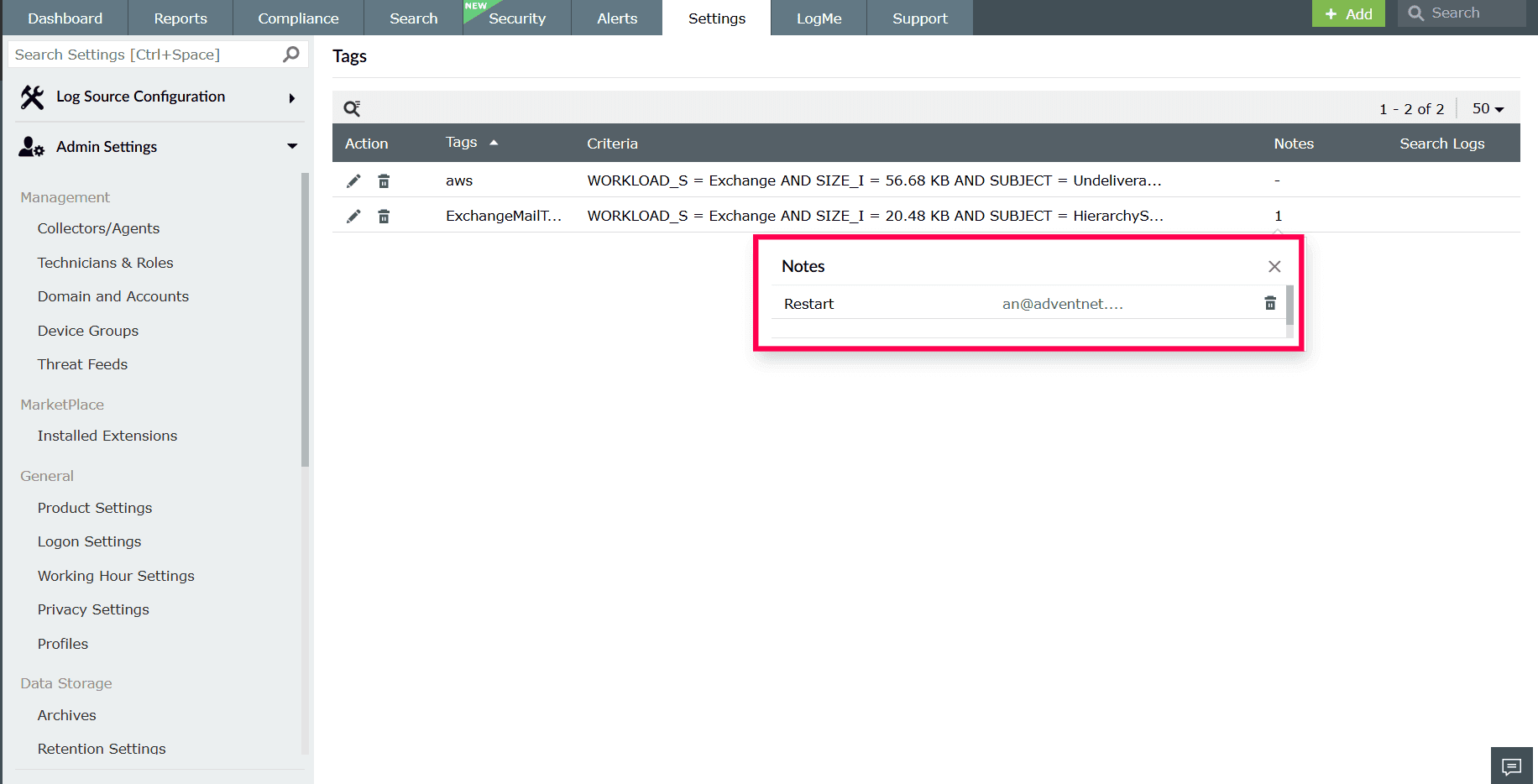Screen dimensions: 1538x784
Task: Open Archives under Data Storage
Action: click(x=67, y=715)
